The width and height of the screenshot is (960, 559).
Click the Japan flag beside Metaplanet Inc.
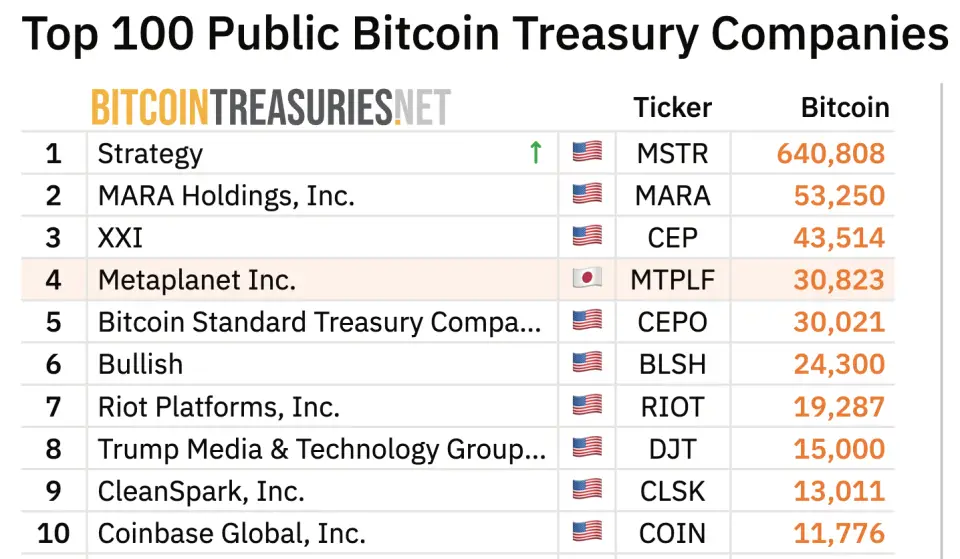click(587, 279)
